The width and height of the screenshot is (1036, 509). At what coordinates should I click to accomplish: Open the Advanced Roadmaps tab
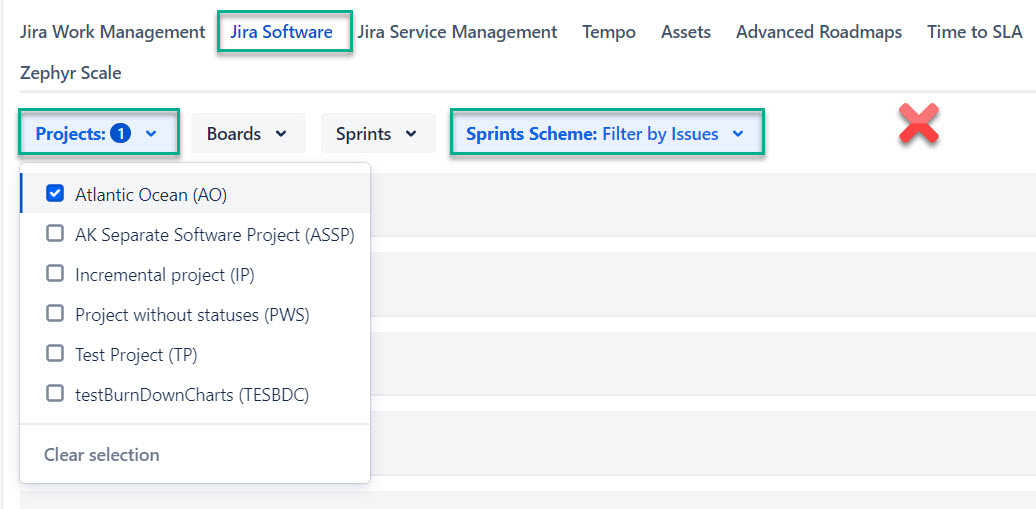tap(818, 32)
